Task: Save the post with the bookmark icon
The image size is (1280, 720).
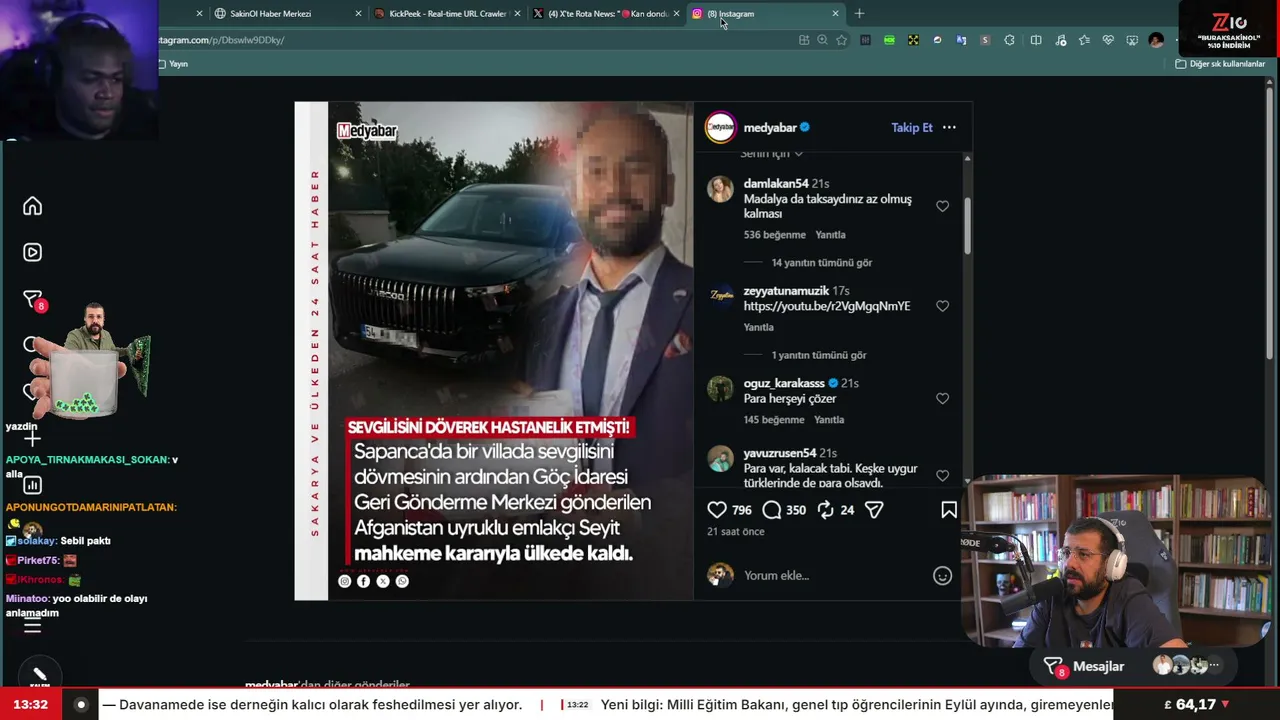Action: (949, 510)
